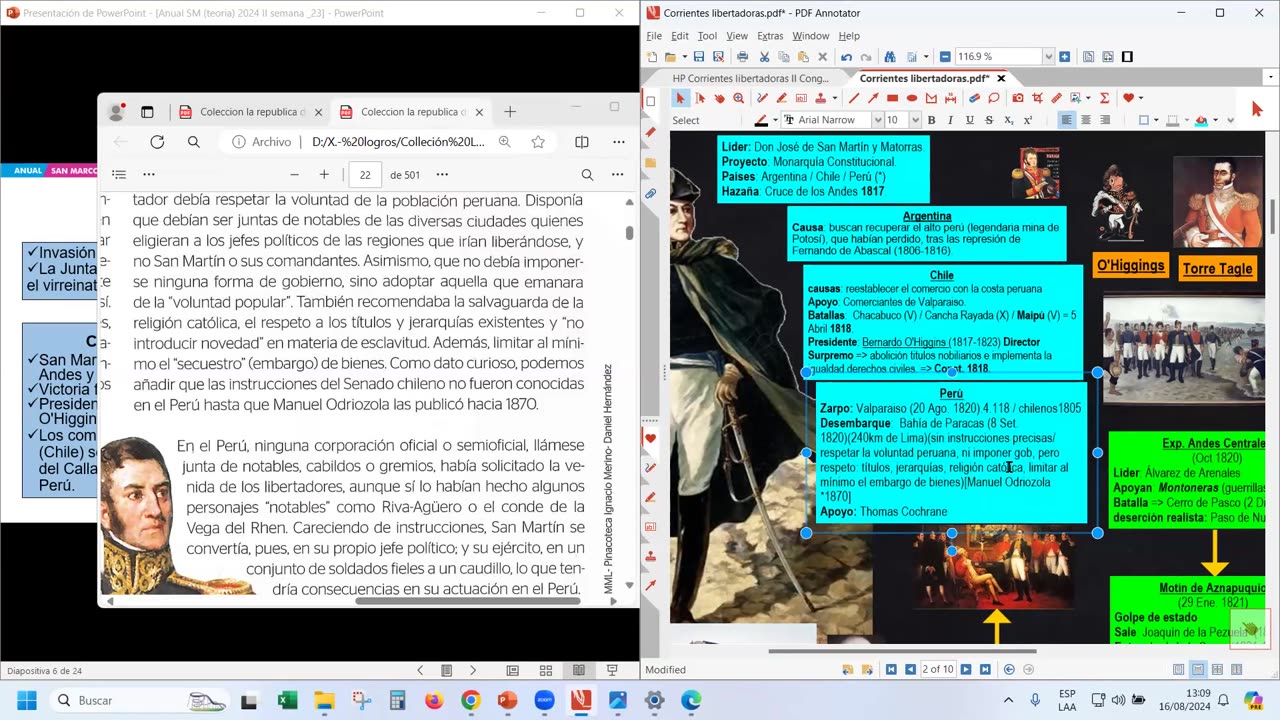Activate the Lasso selection tool
The height and width of the screenshot is (720, 1280).
(x=994, y=98)
